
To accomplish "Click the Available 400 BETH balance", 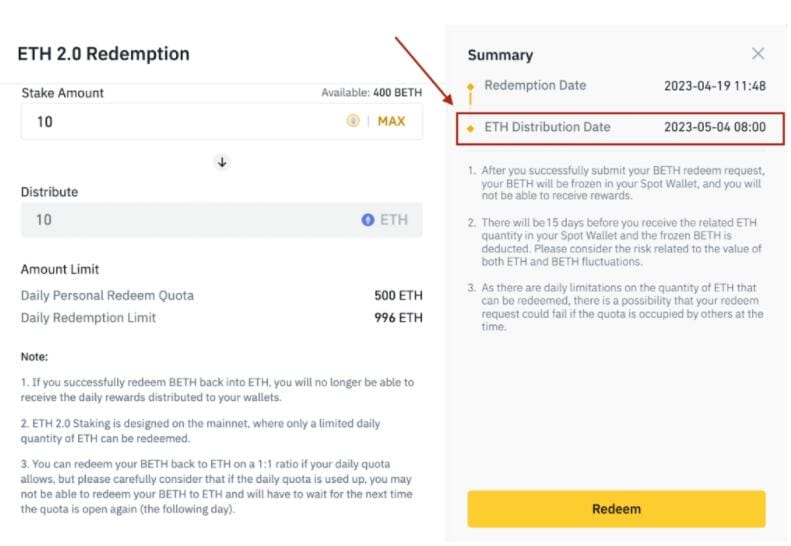I will 371,93.
